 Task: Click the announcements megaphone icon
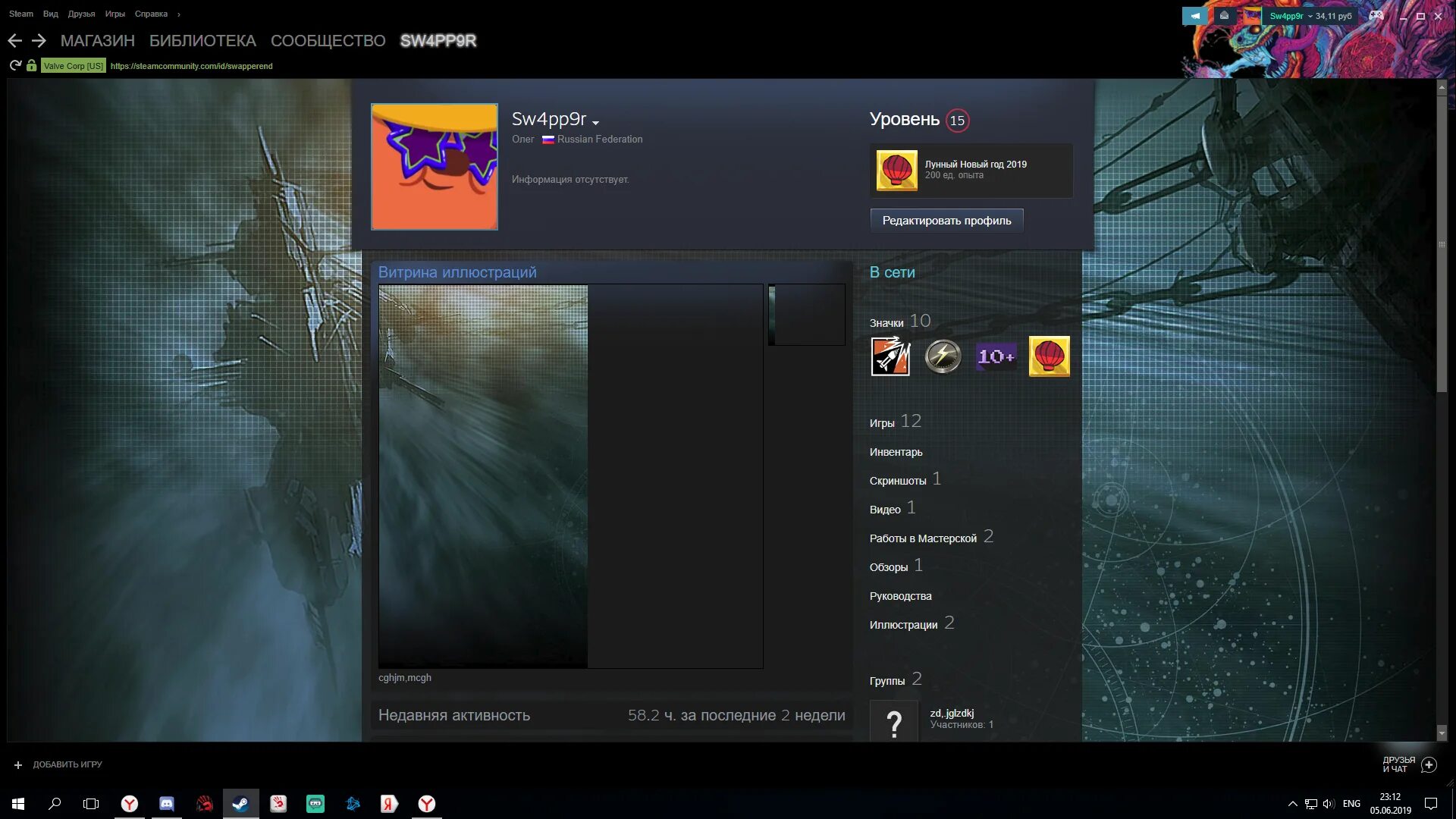pos(1194,15)
